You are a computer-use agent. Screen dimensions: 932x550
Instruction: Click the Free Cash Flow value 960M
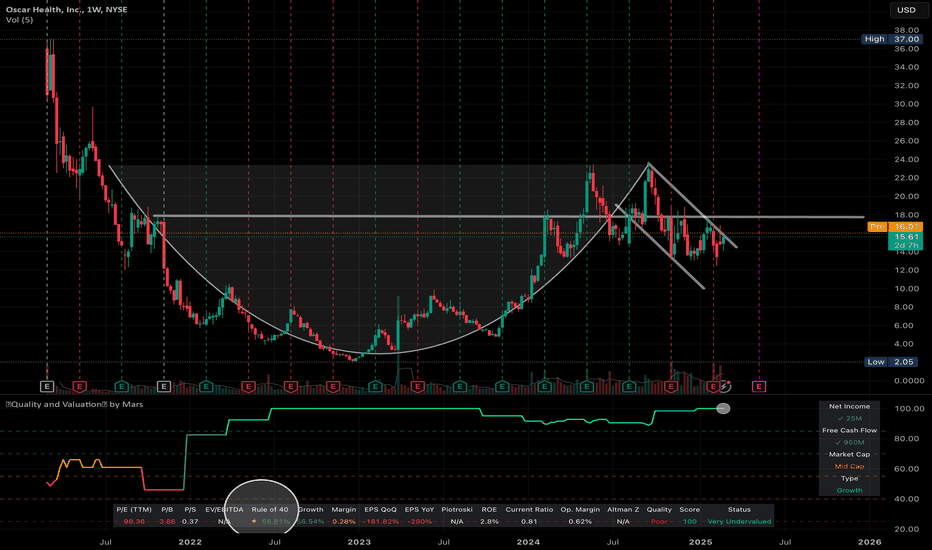pyautogui.click(x=849, y=442)
